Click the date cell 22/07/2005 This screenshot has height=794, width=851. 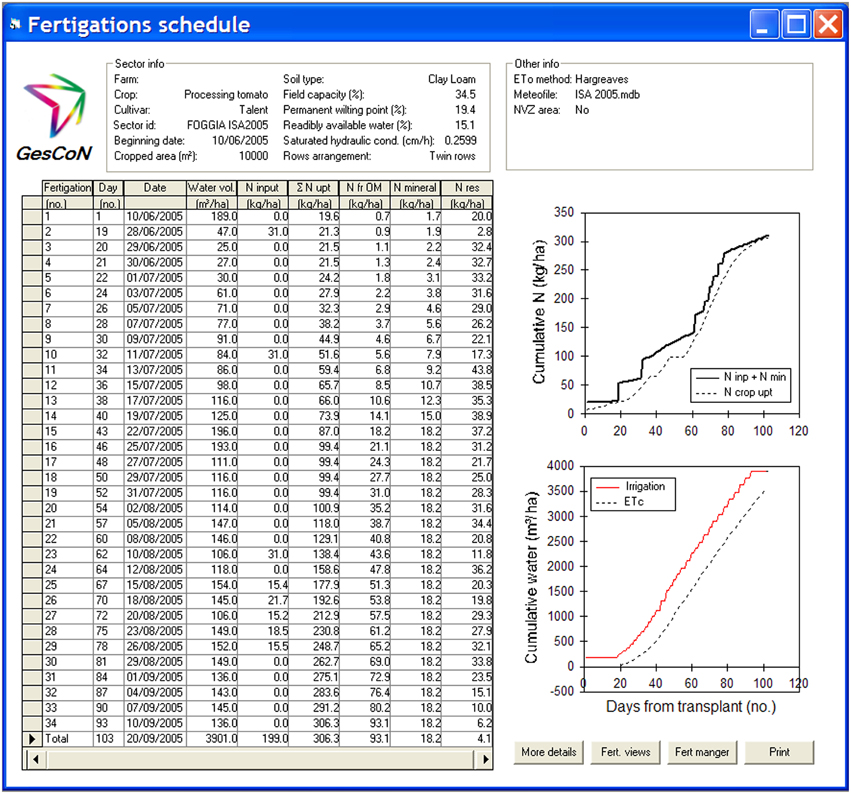(155, 431)
